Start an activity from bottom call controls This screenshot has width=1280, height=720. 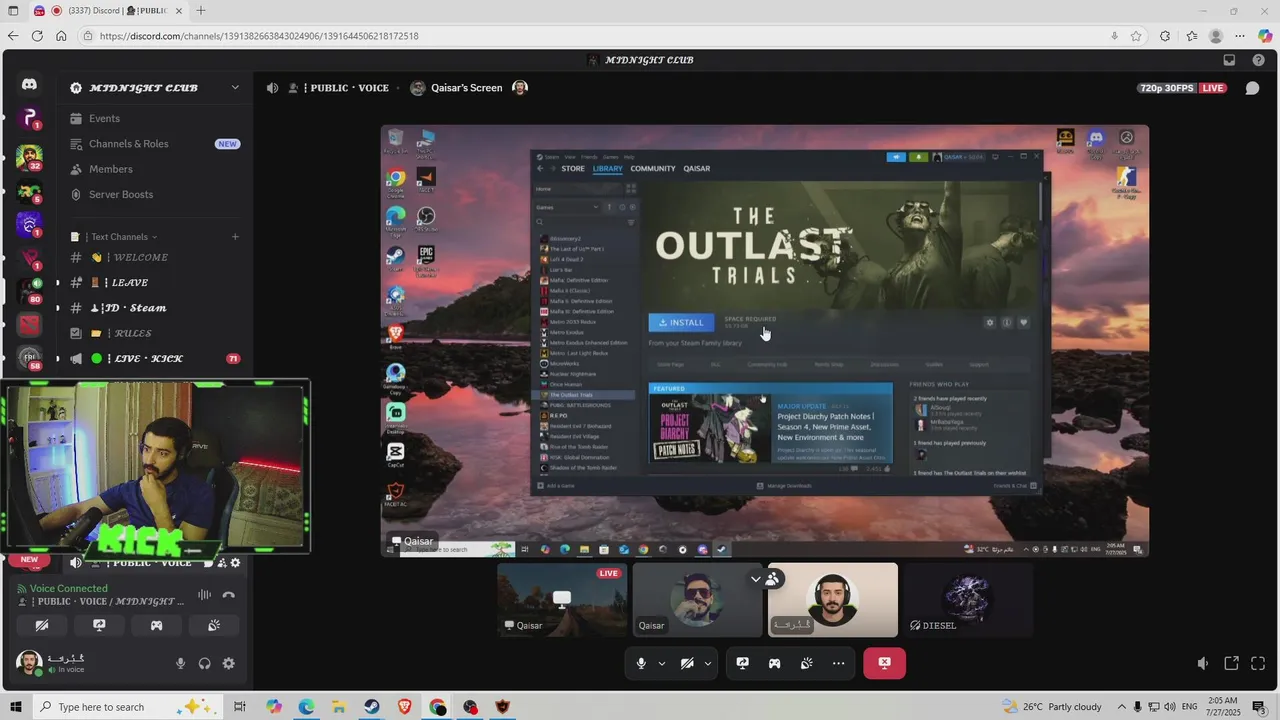(774, 663)
